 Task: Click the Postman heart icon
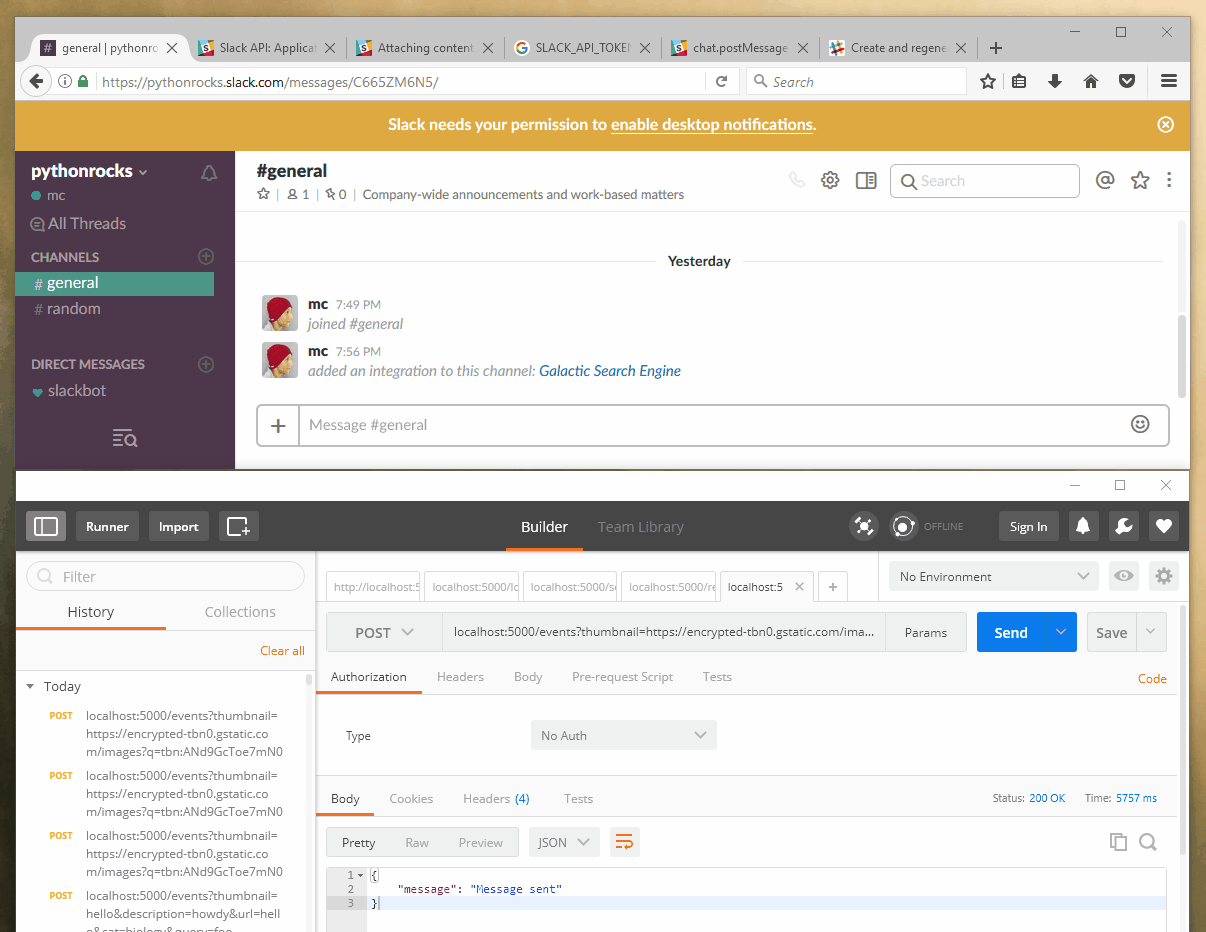coord(1163,526)
